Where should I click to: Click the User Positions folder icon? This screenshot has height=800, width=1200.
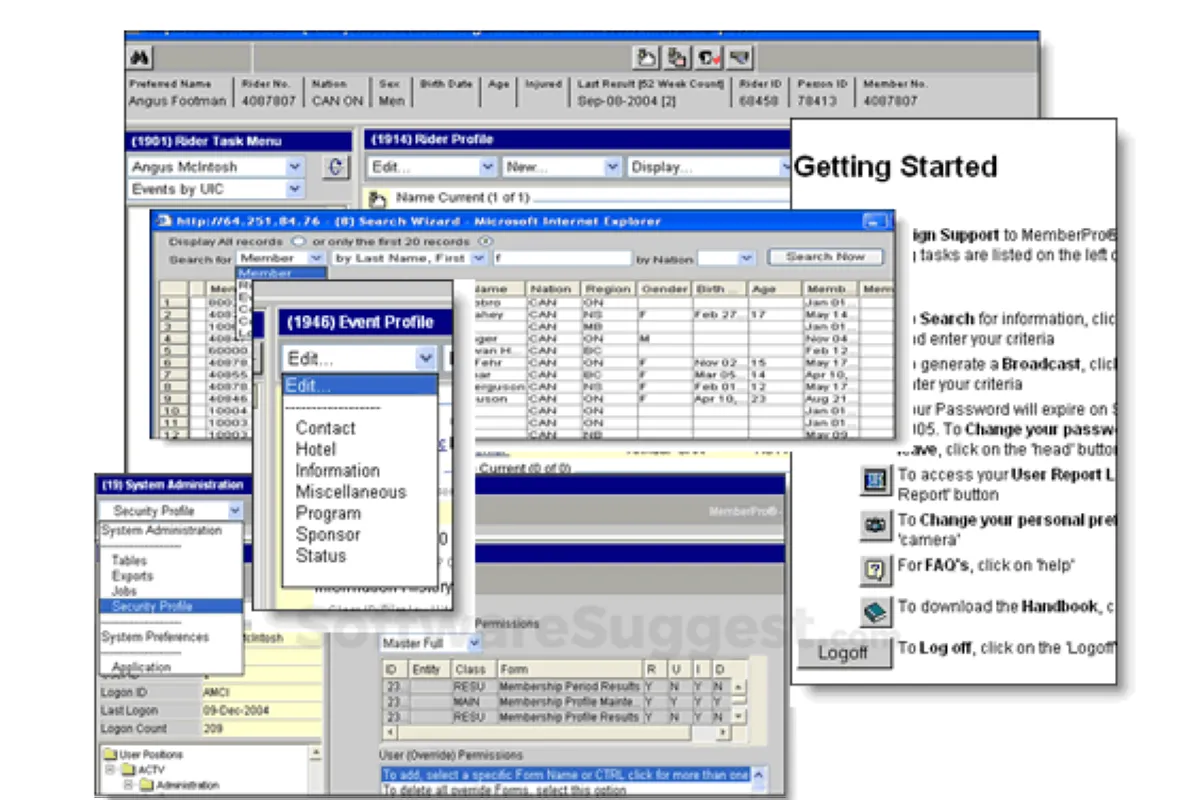111,755
